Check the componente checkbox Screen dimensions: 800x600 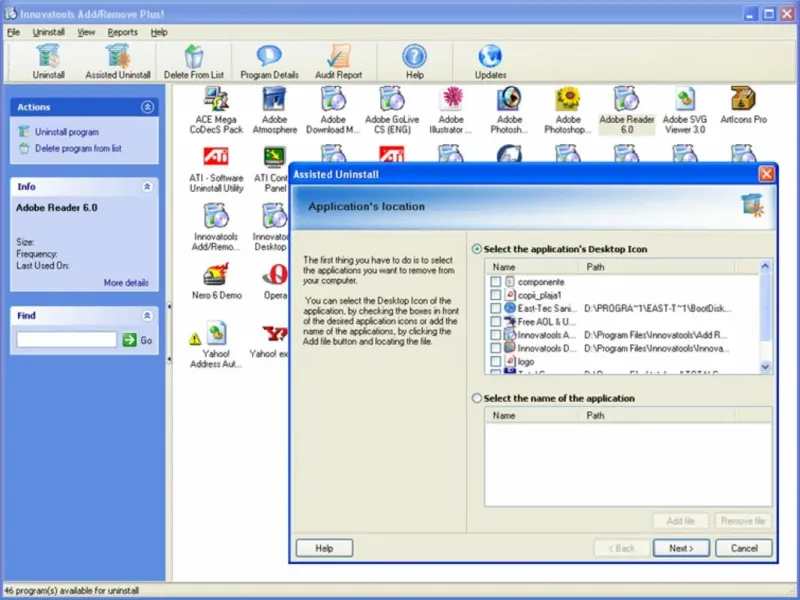(x=495, y=282)
